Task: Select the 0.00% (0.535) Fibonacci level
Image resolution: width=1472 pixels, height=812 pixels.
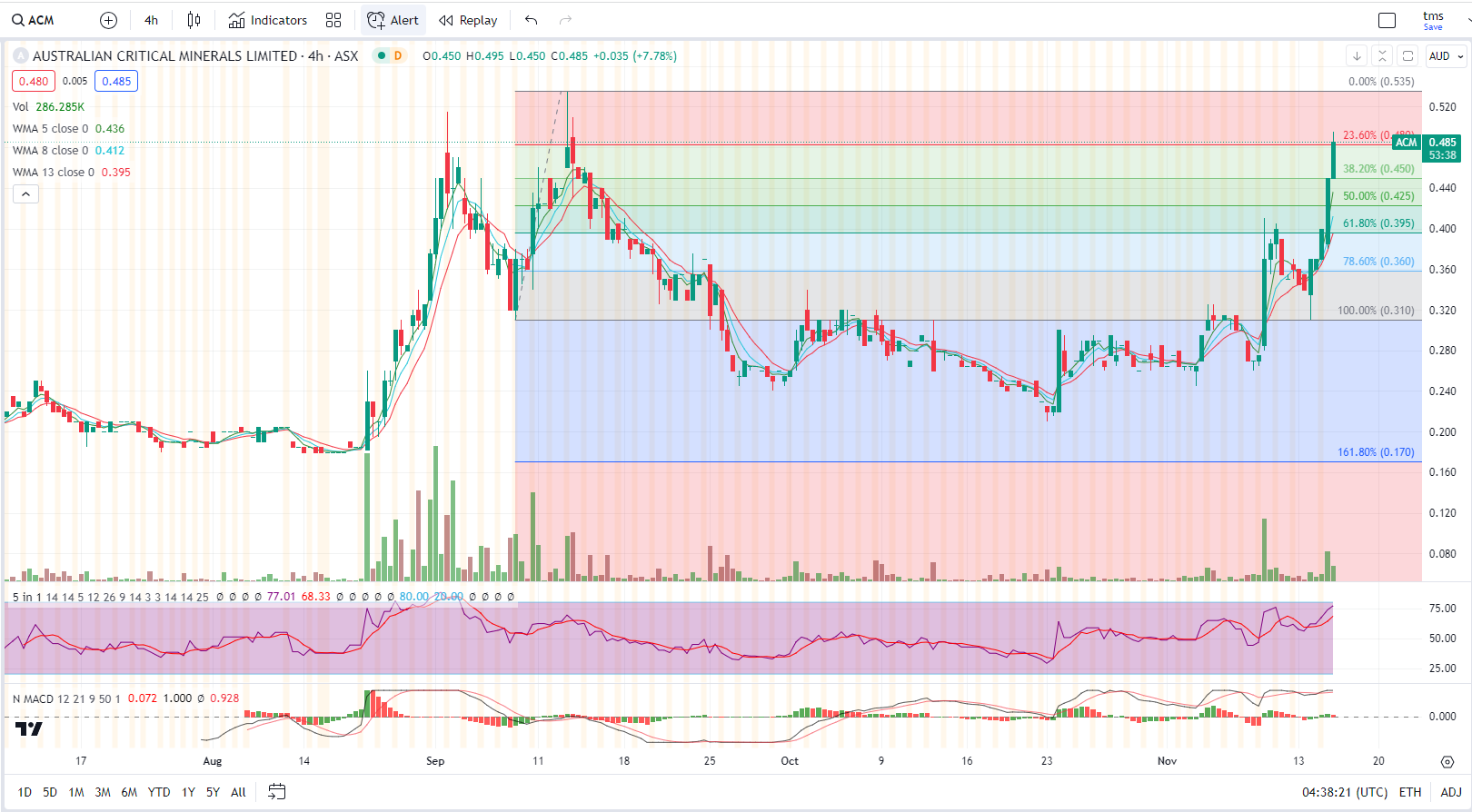Action: (x=1381, y=82)
